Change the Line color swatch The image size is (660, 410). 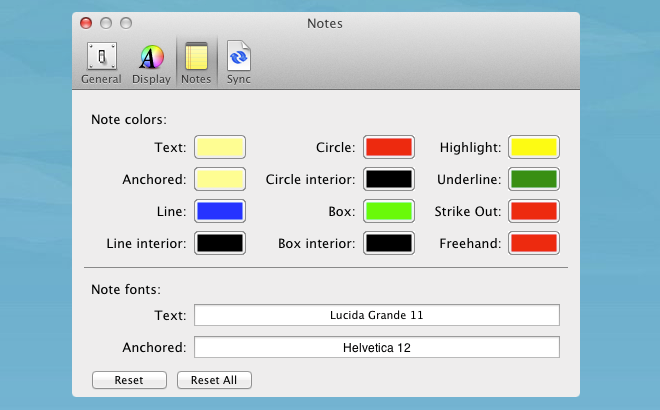click(x=220, y=211)
